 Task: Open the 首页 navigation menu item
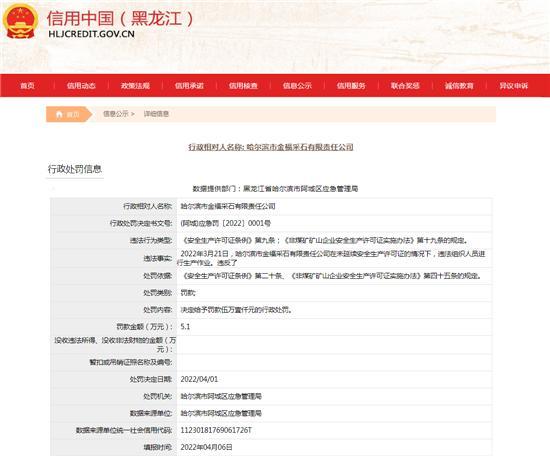(x=27, y=86)
